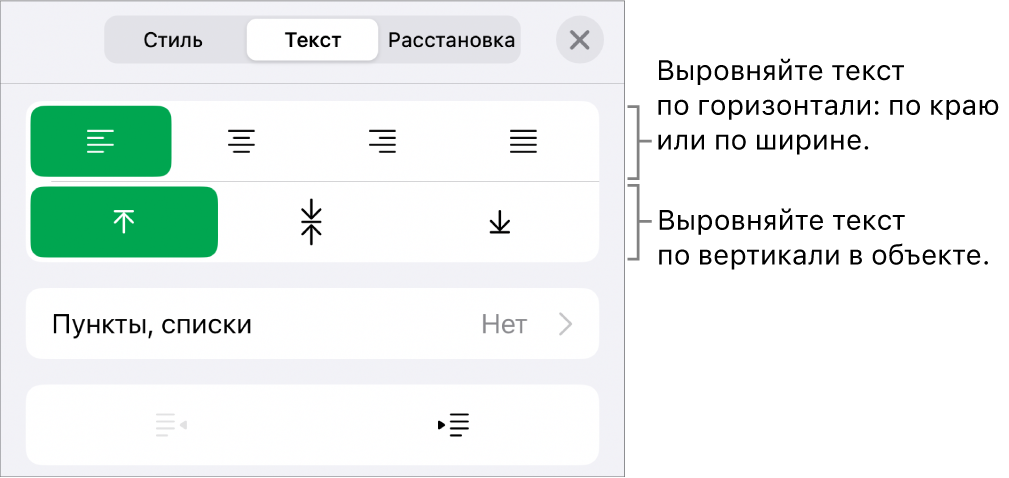
Task: Click the horizontal alignment caption text
Action: (827, 107)
